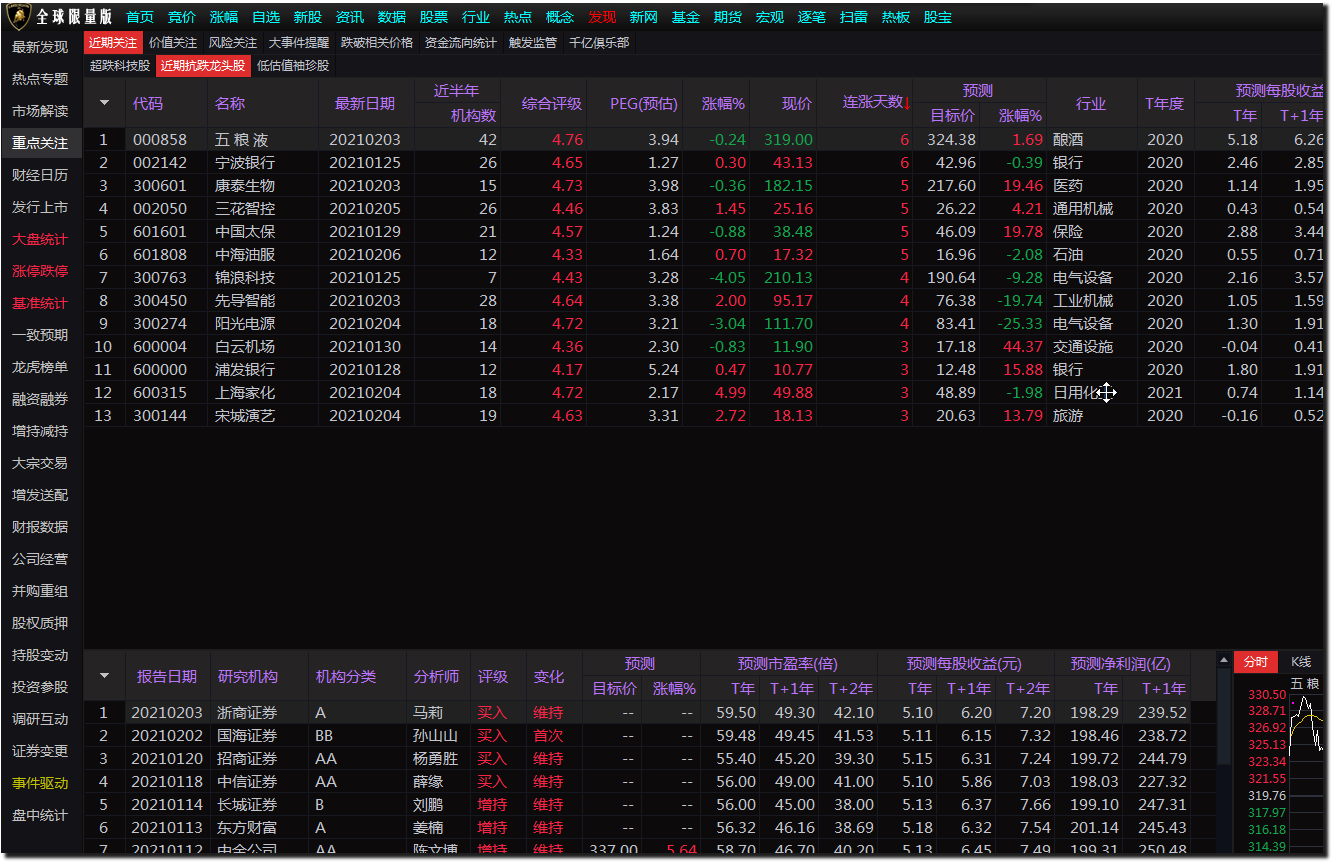Open the stock table column dropdown triangle
1333x862 pixels.
click(x=104, y=103)
